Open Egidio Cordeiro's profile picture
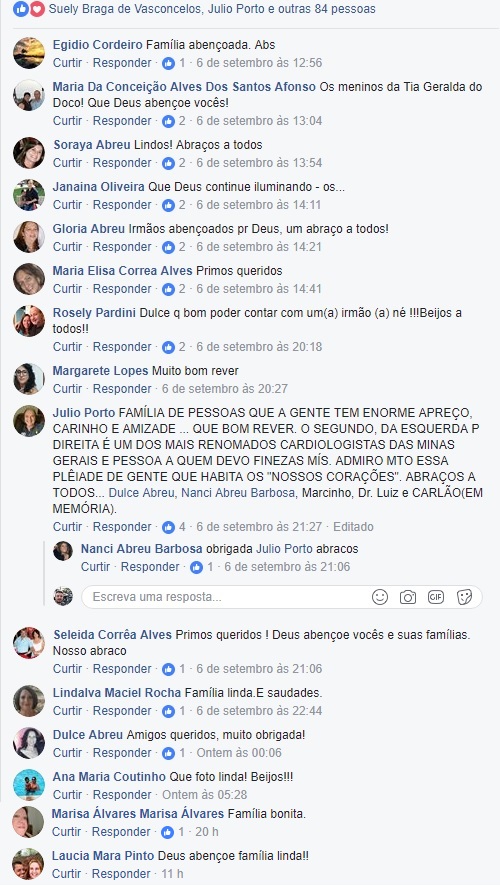The image size is (500, 887). tap(29, 53)
